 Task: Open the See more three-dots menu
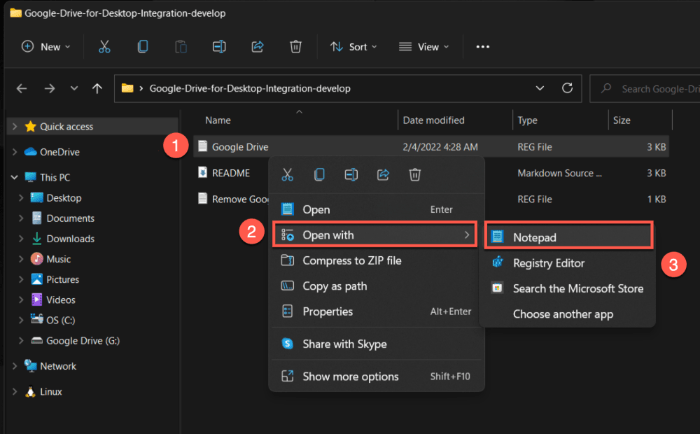coord(483,46)
